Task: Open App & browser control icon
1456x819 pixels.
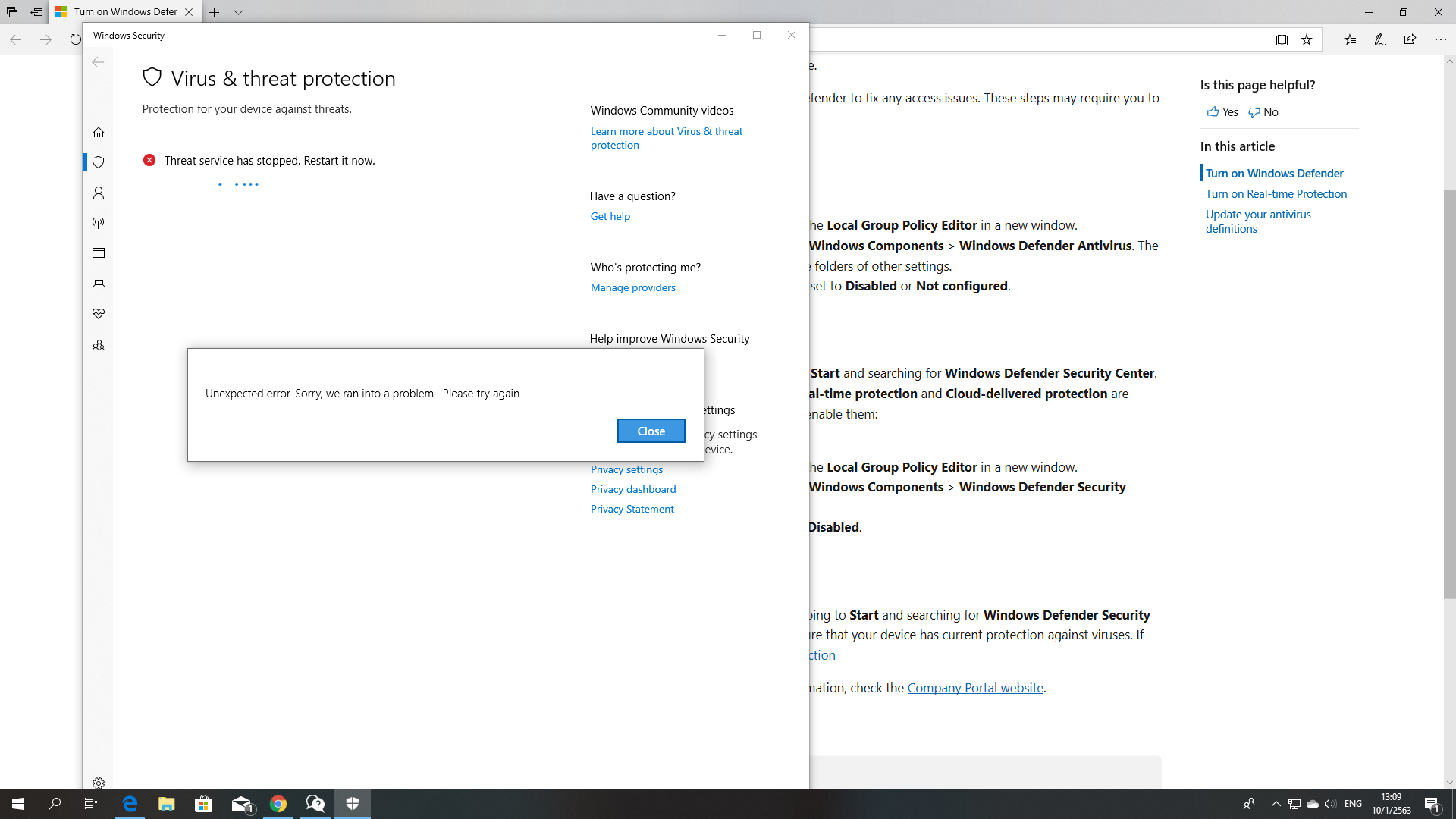Action: 99,253
